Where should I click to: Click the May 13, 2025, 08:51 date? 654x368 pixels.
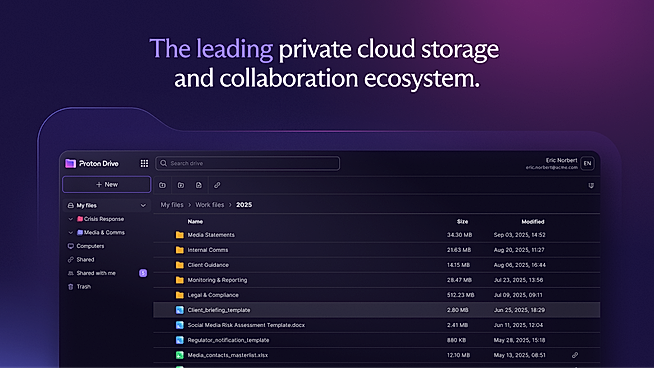click(x=519, y=355)
